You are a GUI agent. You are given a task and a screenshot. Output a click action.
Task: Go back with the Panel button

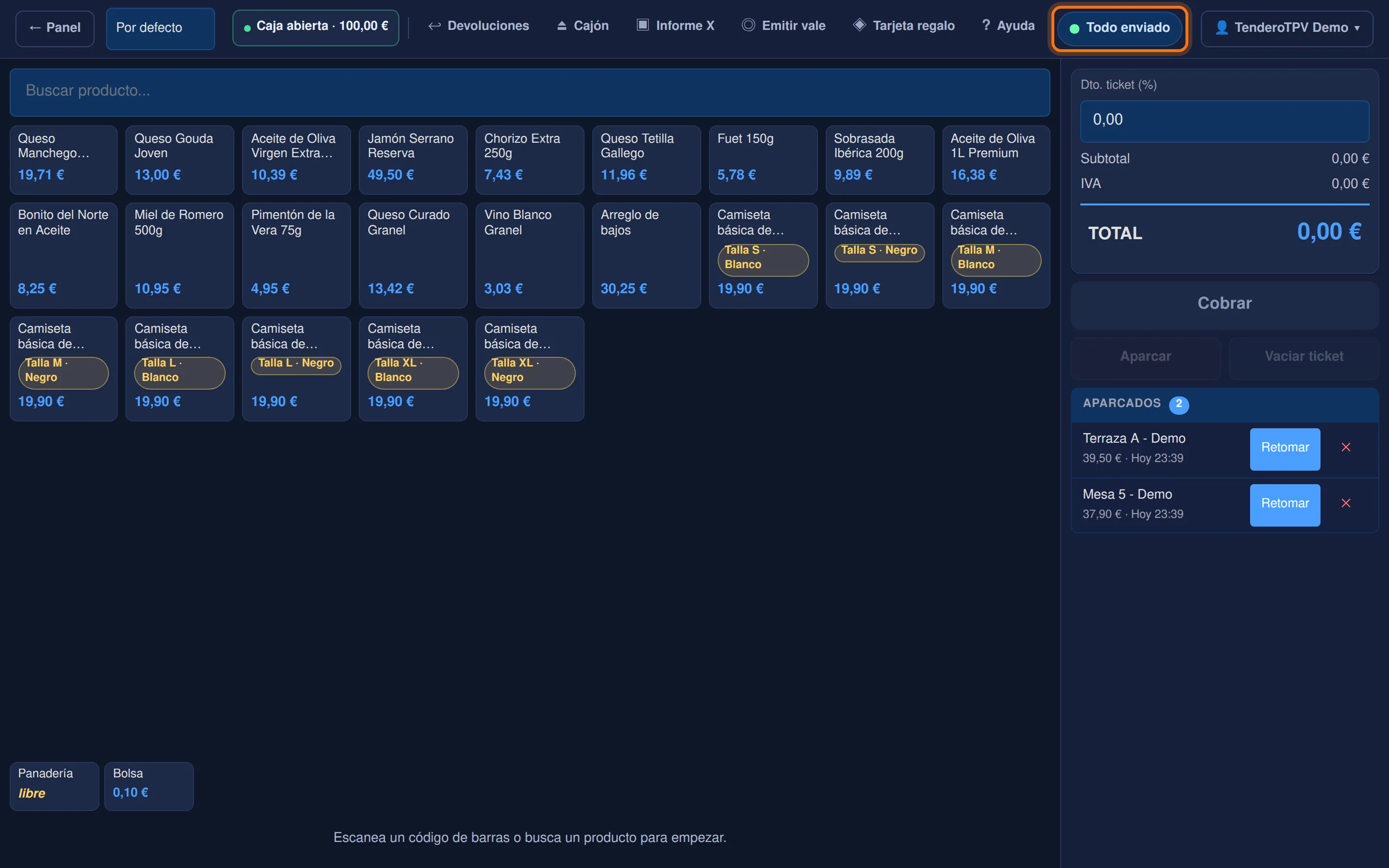point(55,28)
